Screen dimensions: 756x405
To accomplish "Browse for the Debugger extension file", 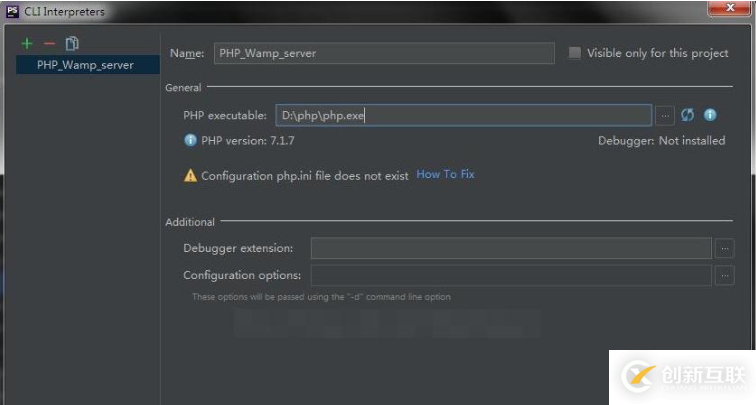I will pos(724,248).
